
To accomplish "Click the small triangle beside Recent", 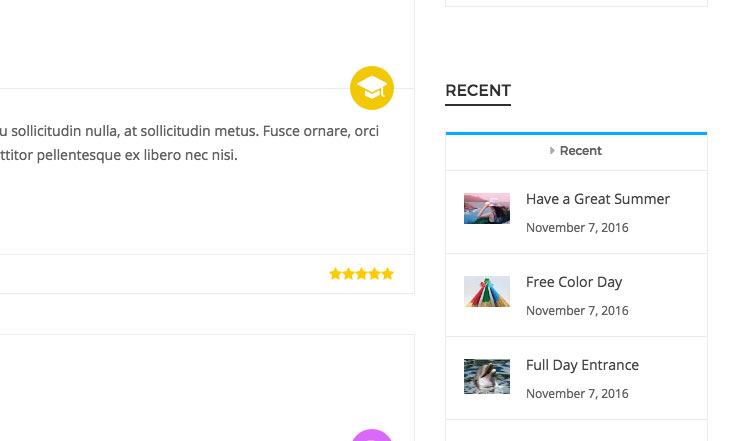I will click(x=552, y=151).
